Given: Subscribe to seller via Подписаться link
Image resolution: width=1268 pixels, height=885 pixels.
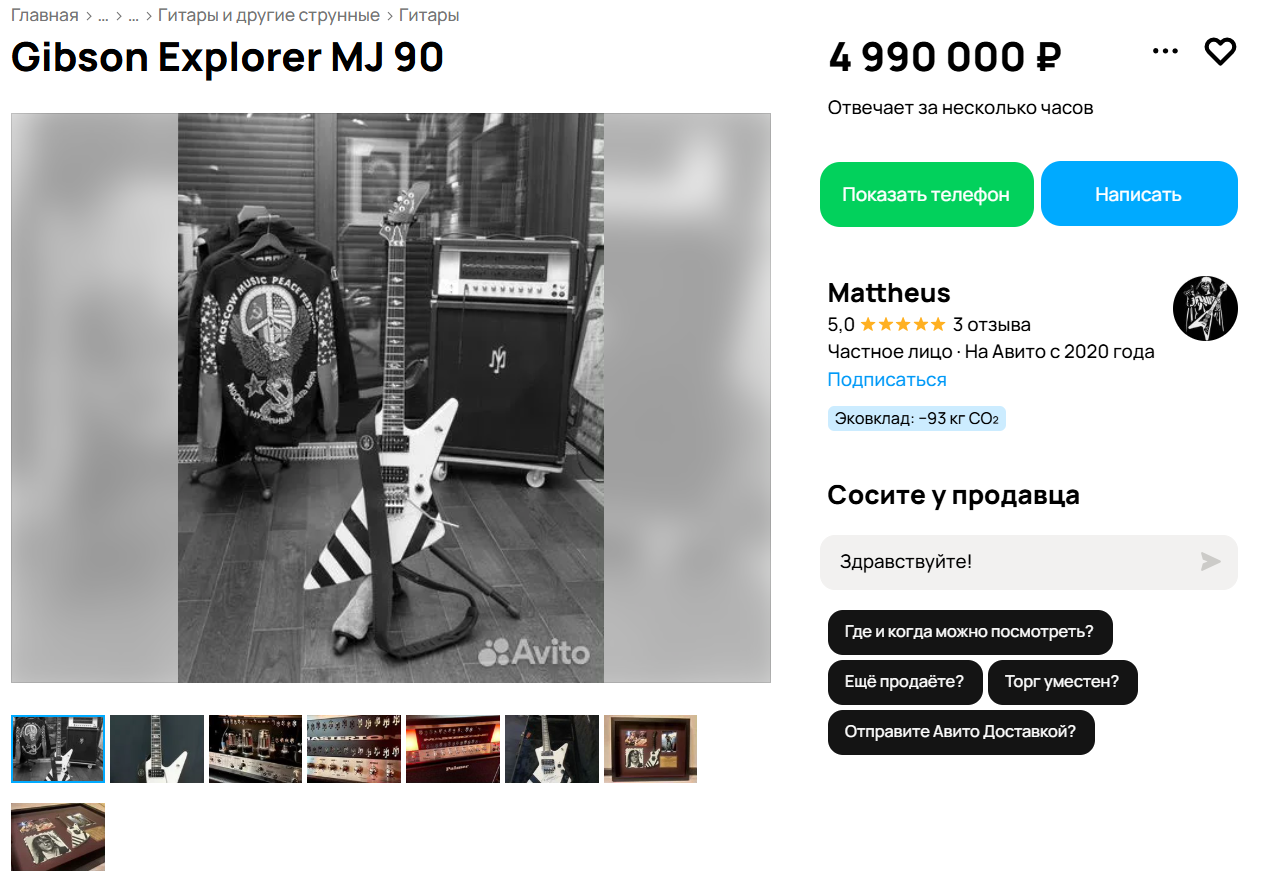Looking at the screenshot, I should [x=887, y=380].
